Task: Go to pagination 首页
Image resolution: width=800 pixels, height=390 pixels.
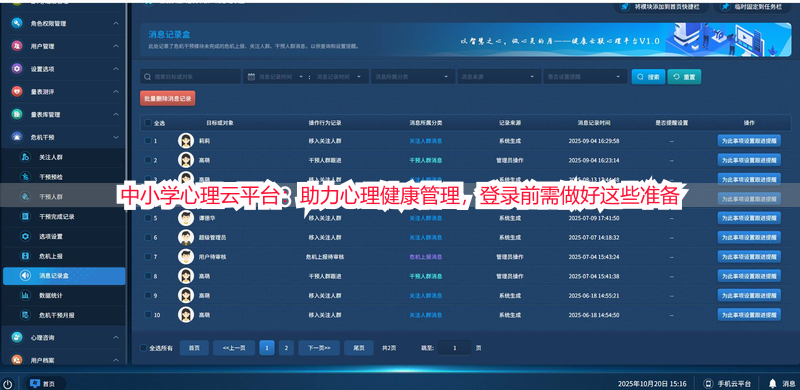Action: pyautogui.click(x=194, y=348)
